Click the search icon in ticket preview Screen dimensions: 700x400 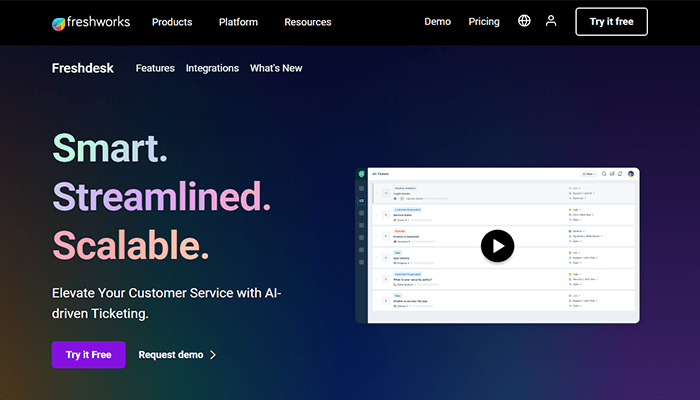click(604, 174)
